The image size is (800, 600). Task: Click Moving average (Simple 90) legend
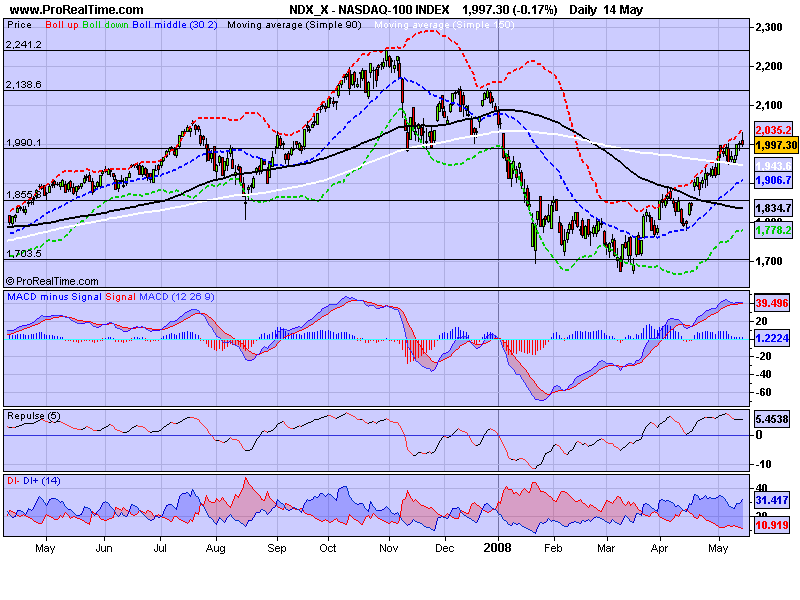294,24
